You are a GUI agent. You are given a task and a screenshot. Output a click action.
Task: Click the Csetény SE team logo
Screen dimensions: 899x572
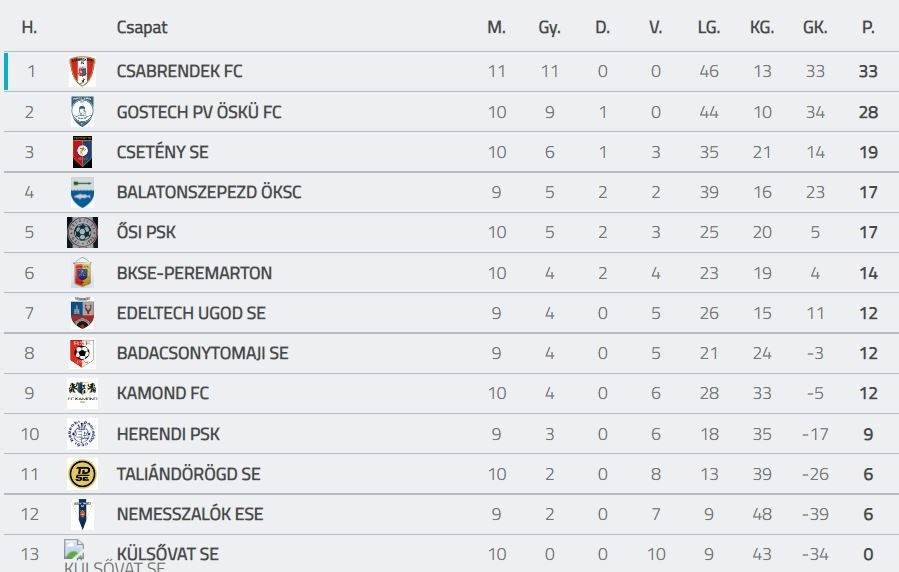[82, 152]
